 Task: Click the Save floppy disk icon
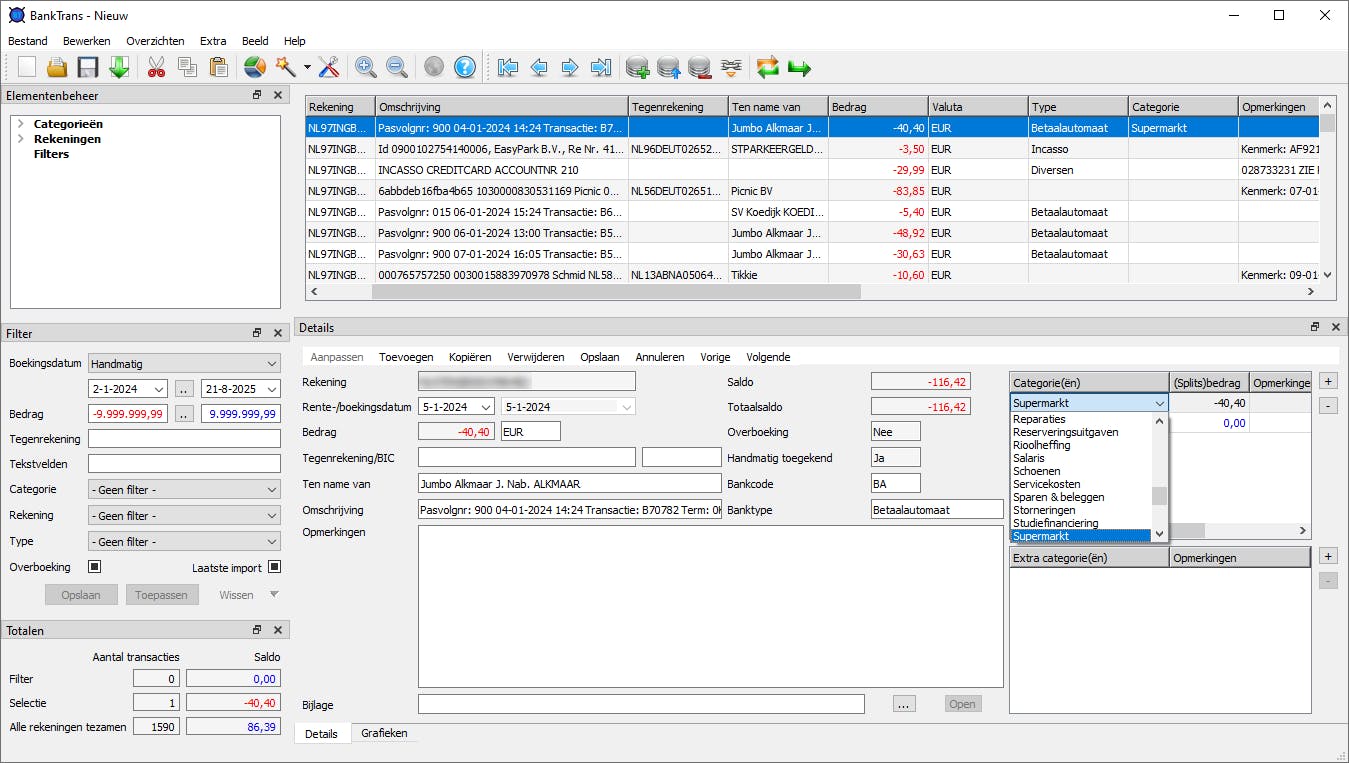click(x=88, y=68)
